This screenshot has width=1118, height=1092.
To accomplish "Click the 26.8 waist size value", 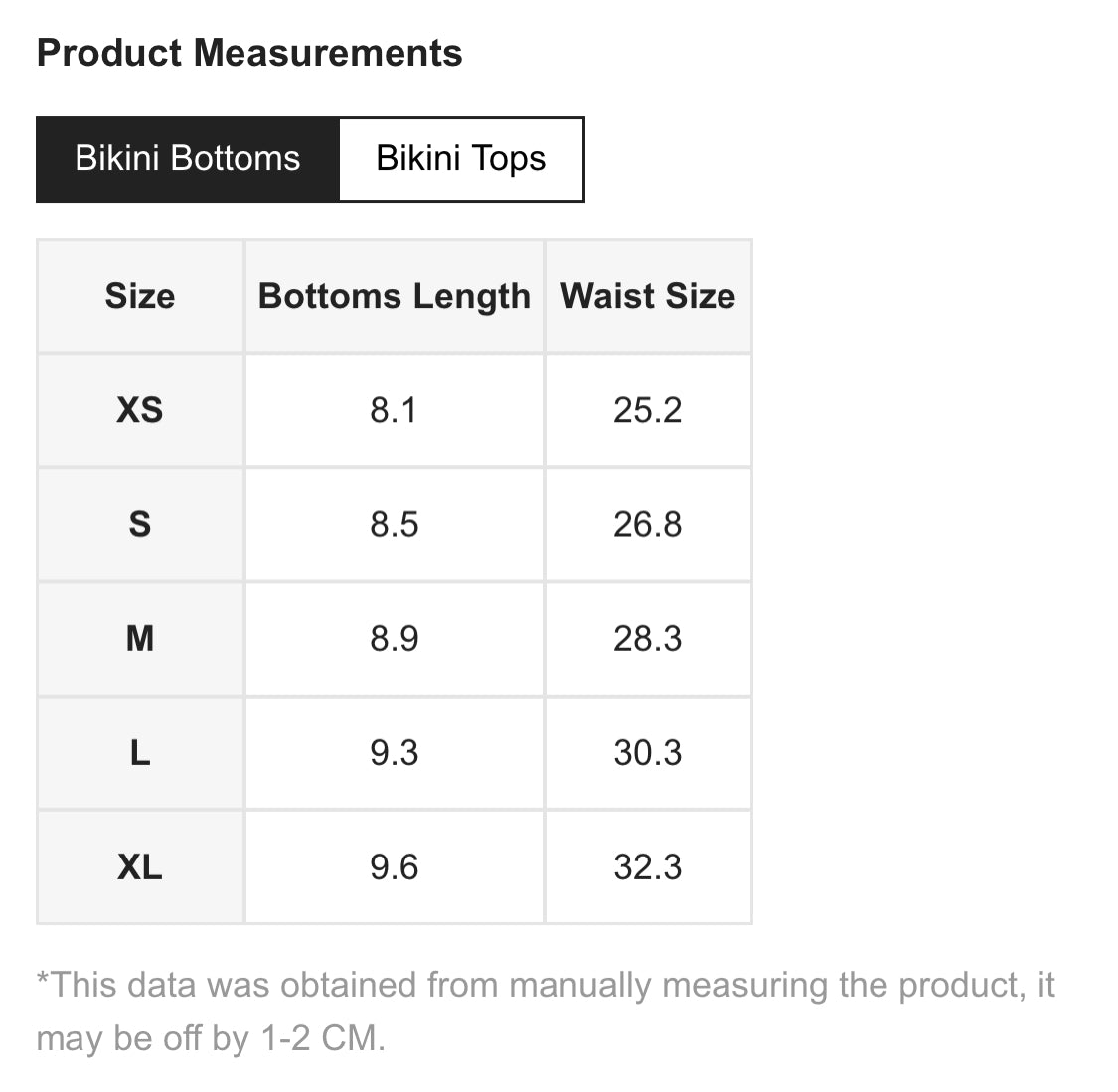I will [648, 525].
